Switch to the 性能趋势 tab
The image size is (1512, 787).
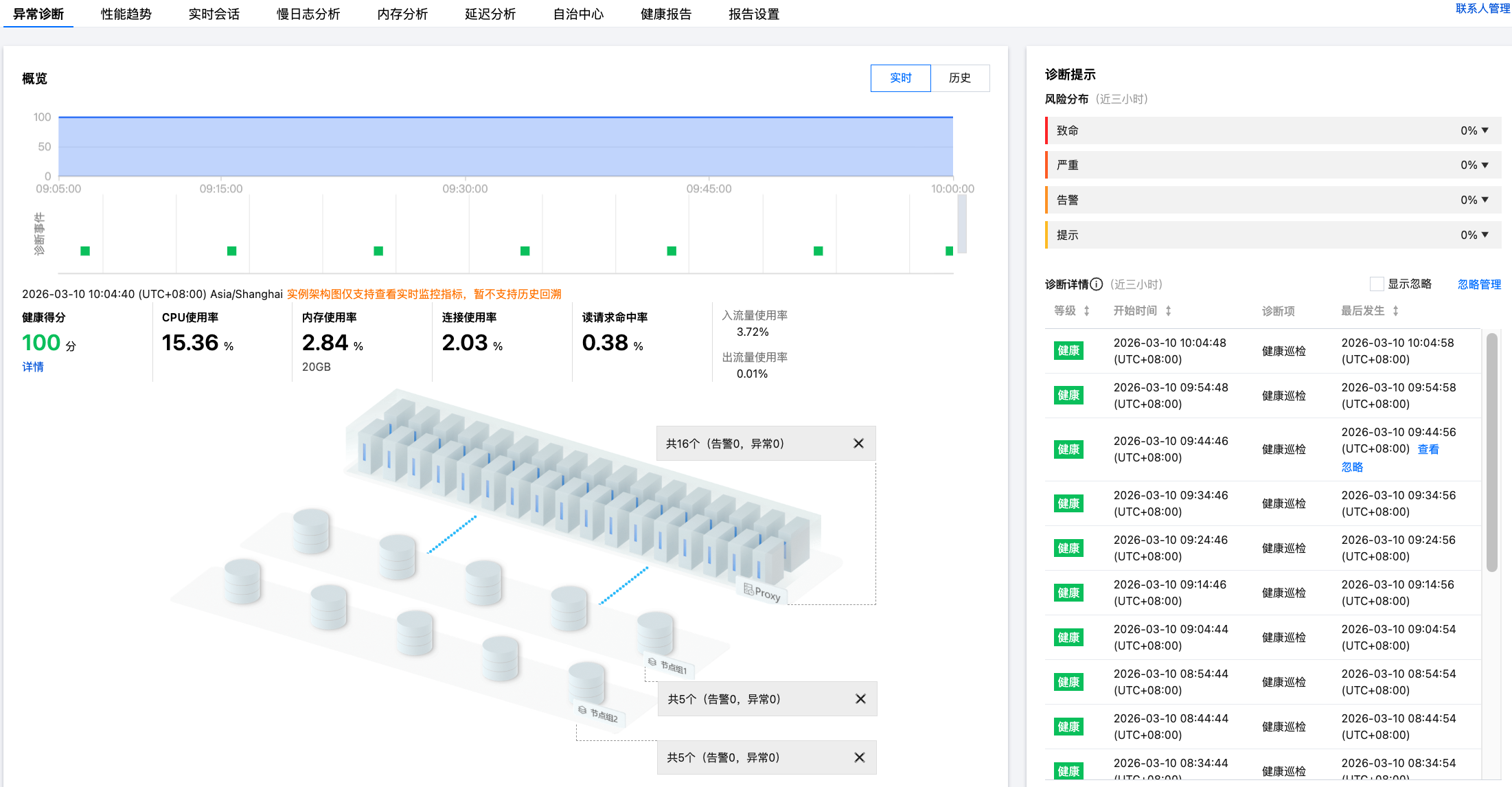tap(126, 14)
